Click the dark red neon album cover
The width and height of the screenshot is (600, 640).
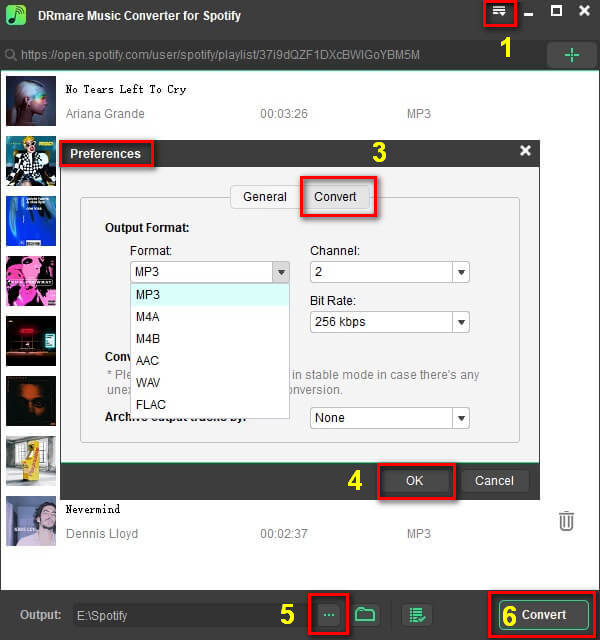click(x=31, y=341)
